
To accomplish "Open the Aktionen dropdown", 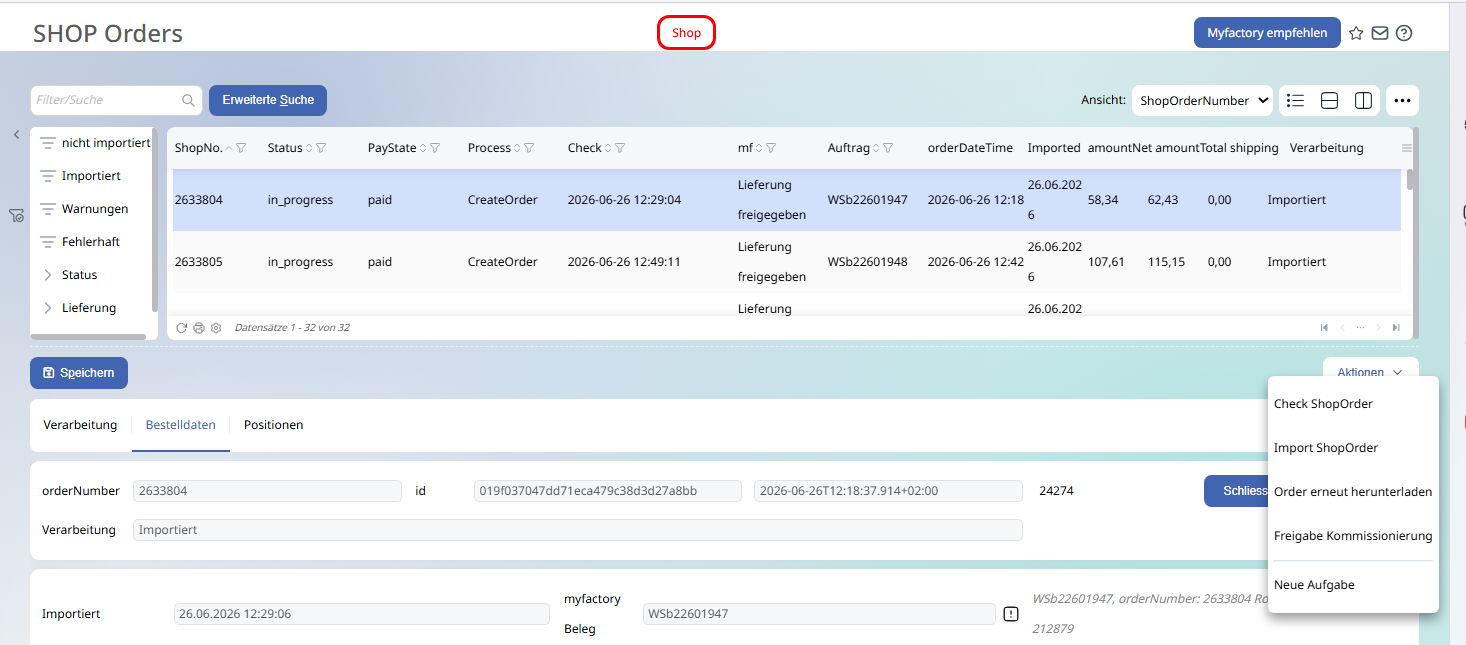I will pyautogui.click(x=1370, y=372).
